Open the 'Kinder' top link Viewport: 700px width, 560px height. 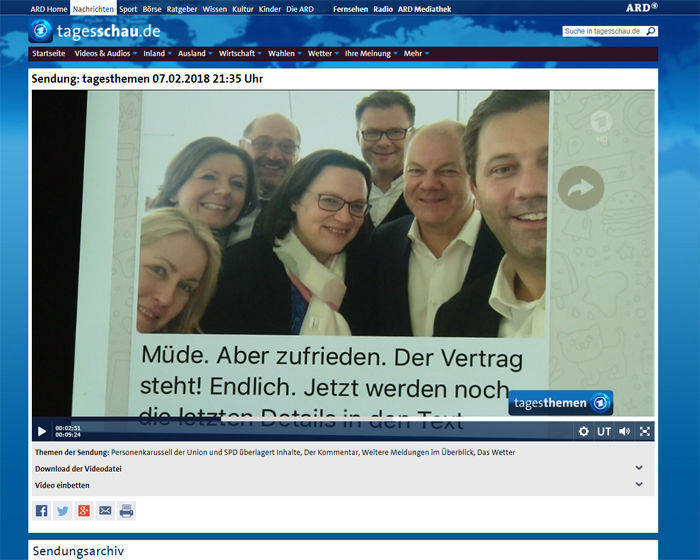point(270,9)
